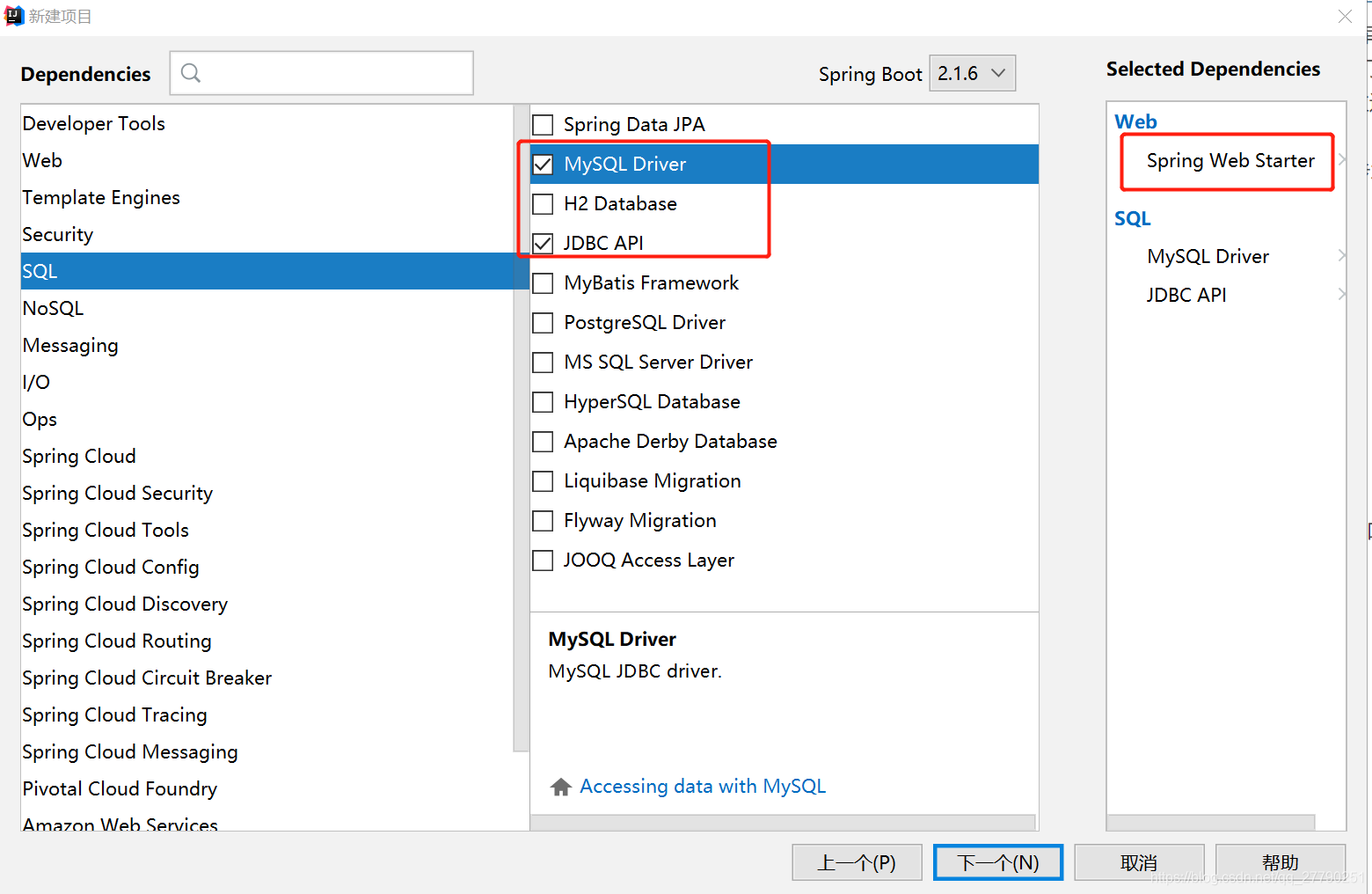1372x894 pixels.
Task: Select Spring Cloud Circuit Breaker category
Action: 267,678
